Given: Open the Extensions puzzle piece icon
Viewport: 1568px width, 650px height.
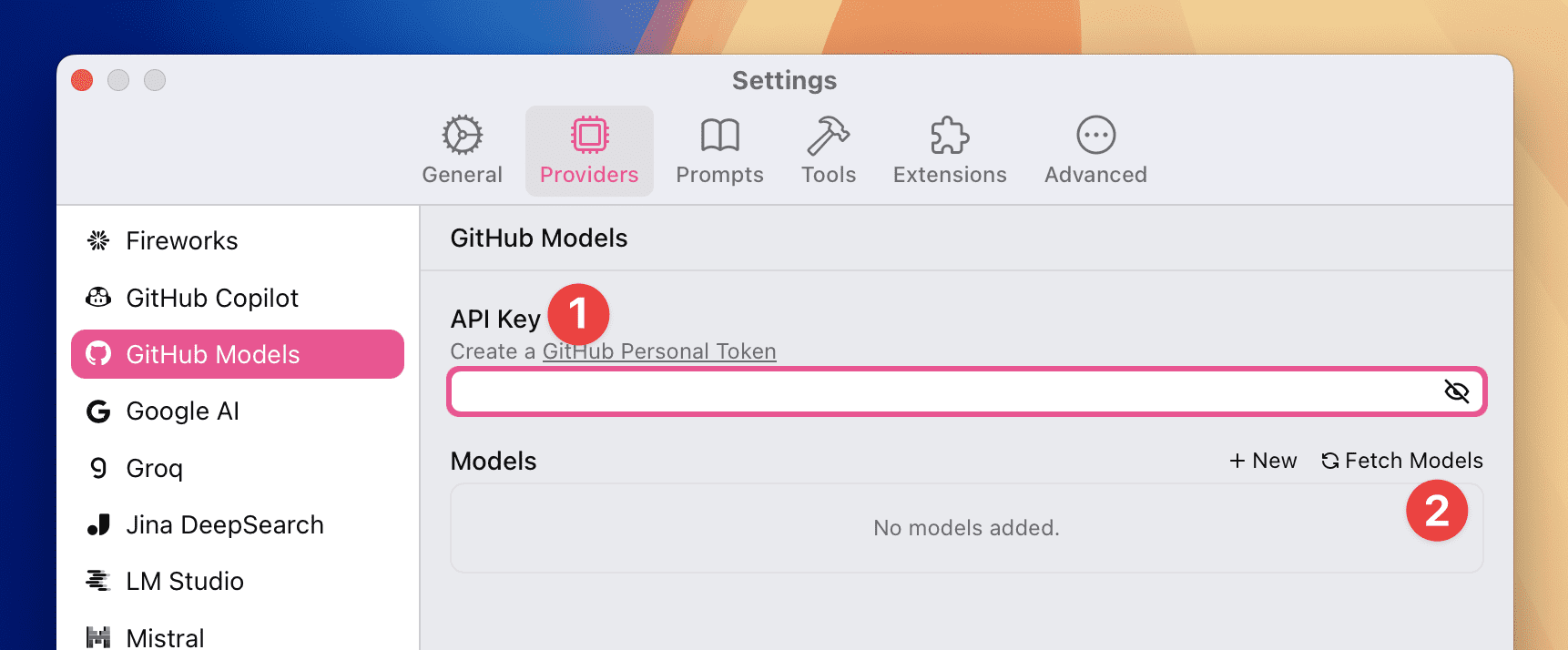Looking at the screenshot, I should [950, 136].
